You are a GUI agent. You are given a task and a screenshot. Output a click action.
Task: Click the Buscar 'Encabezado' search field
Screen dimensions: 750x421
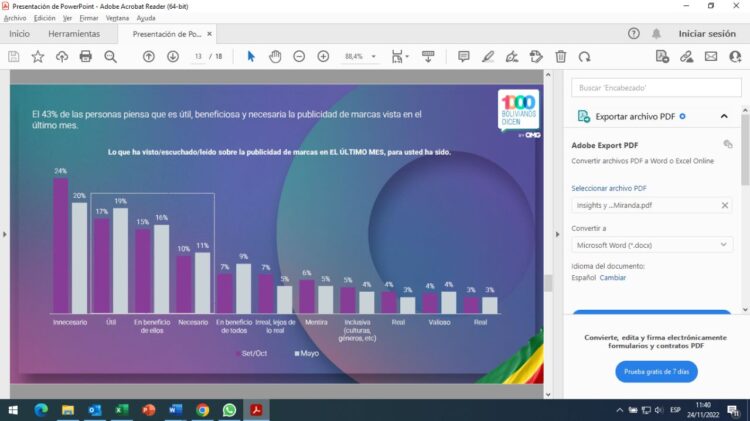[x=656, y=88]
